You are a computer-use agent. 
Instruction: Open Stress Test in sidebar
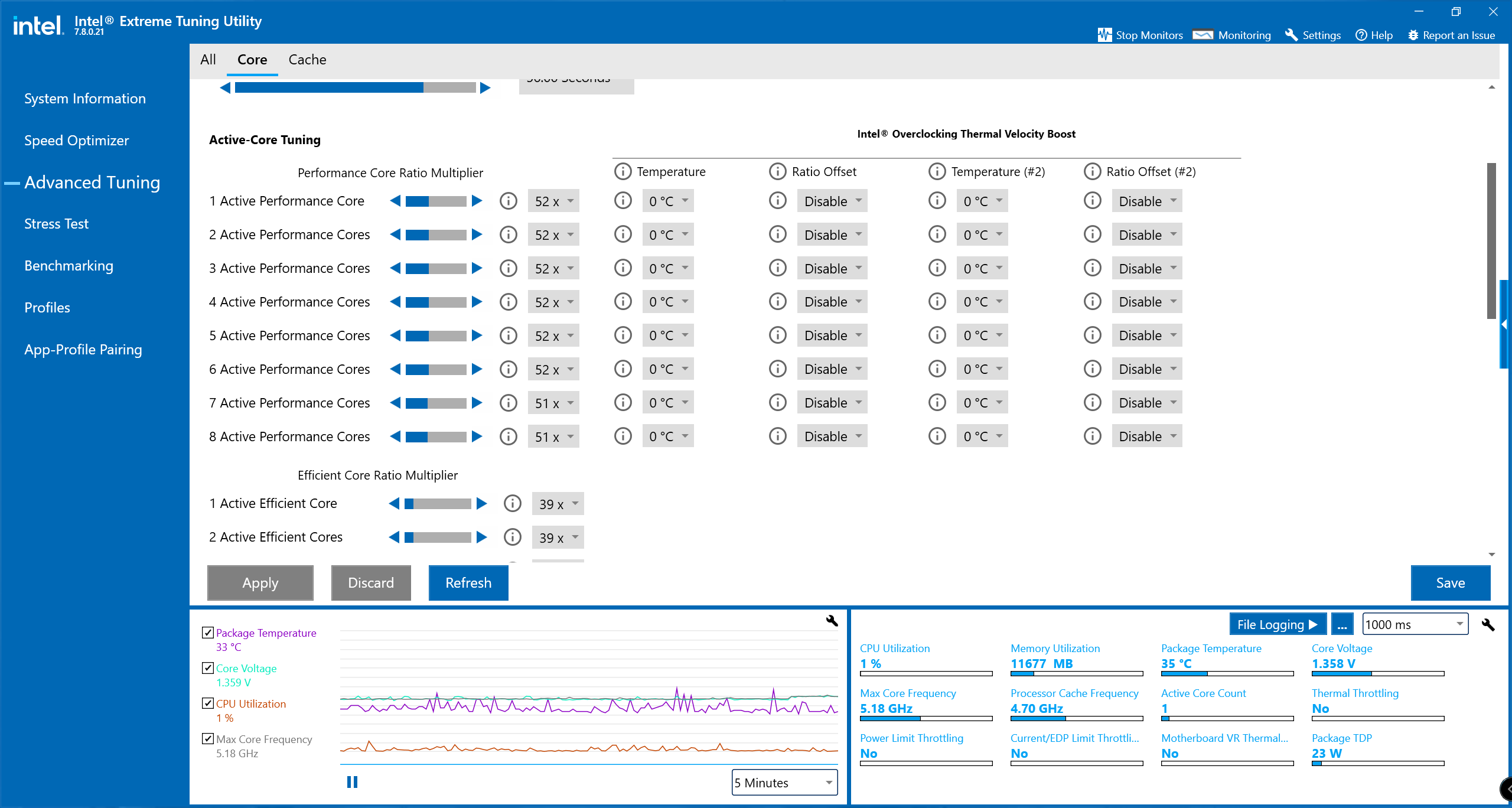pos(56,224)
